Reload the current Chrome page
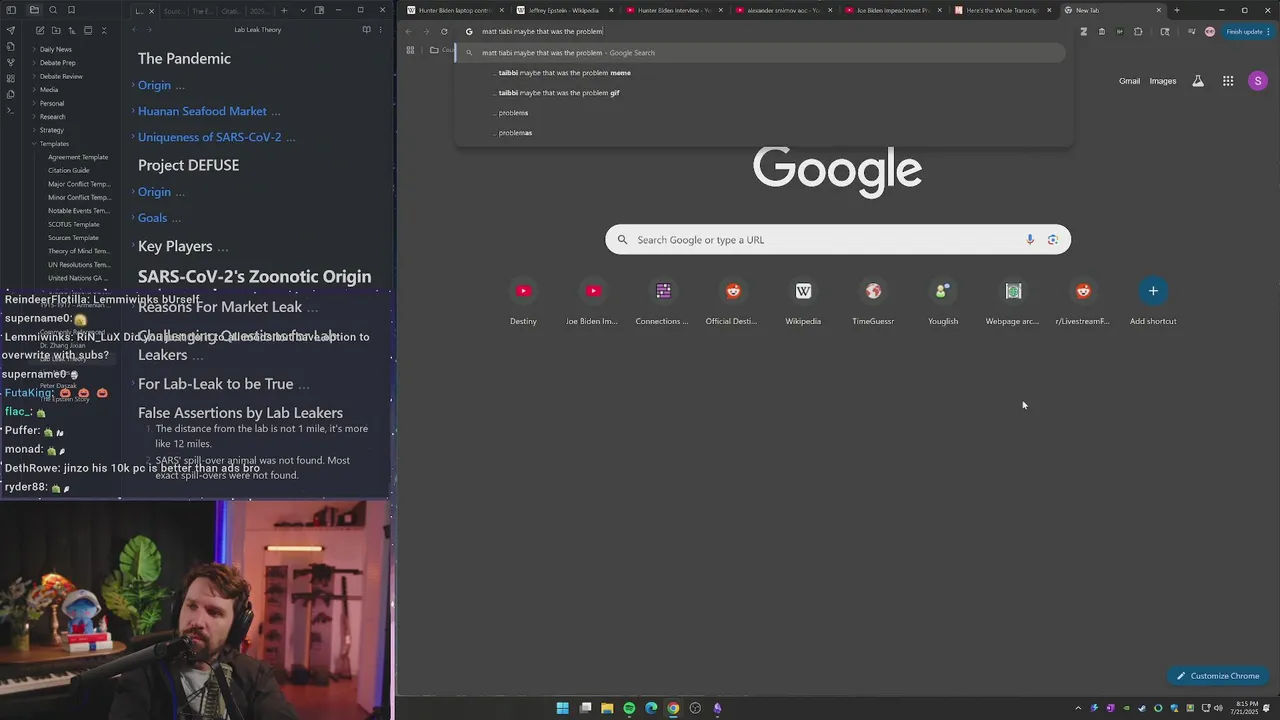The width and height of the screenshot is (1280, 720). 444,31
